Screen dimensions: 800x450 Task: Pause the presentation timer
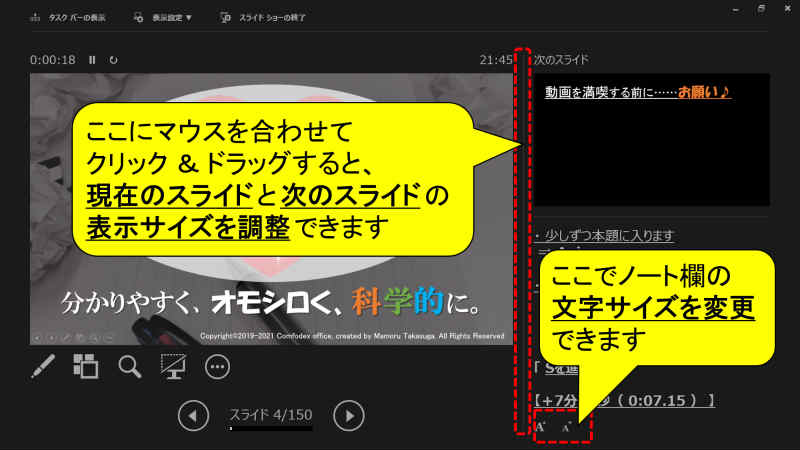pyautogui.click(x=92, y=60)
